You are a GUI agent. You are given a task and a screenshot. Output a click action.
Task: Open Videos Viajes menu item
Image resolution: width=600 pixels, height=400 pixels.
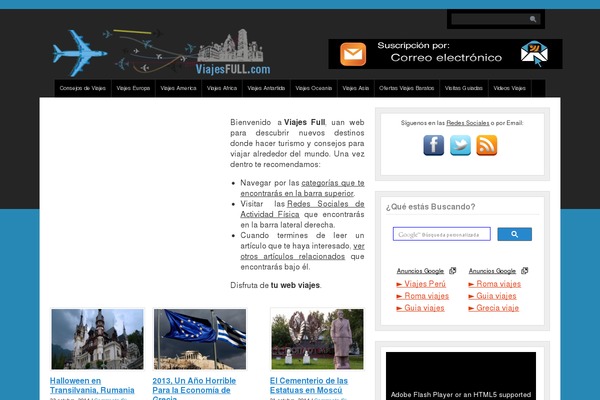(x=510, y=88)
